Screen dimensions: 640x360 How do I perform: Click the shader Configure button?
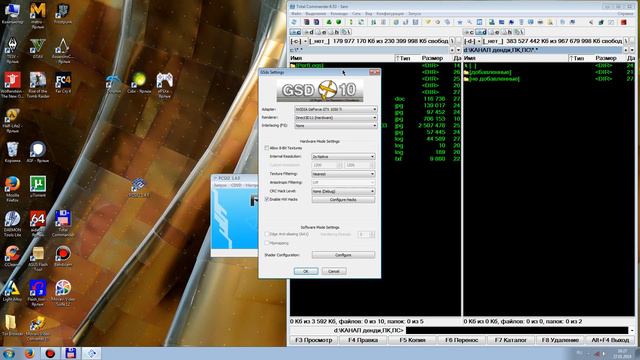pos(343,255)
